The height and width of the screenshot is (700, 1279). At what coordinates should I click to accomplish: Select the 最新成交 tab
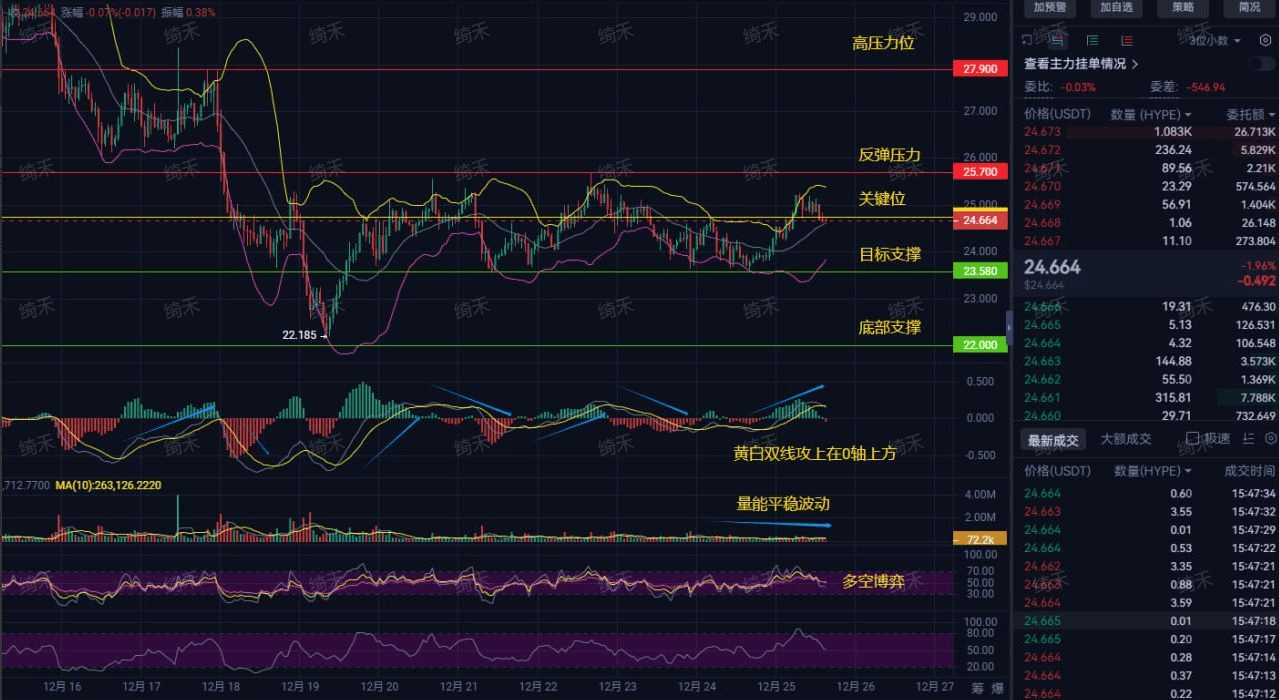tap(1053, 440)
